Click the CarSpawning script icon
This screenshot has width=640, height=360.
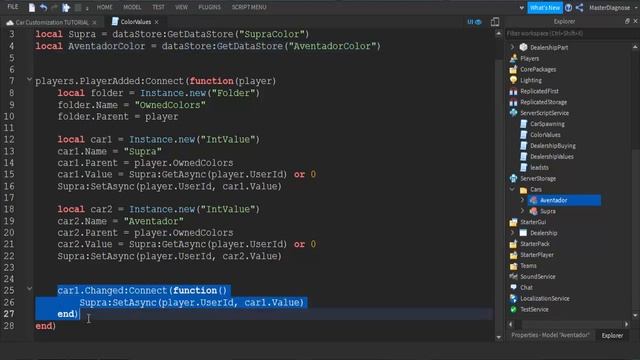pyautogui.click(x=524, y=124)
